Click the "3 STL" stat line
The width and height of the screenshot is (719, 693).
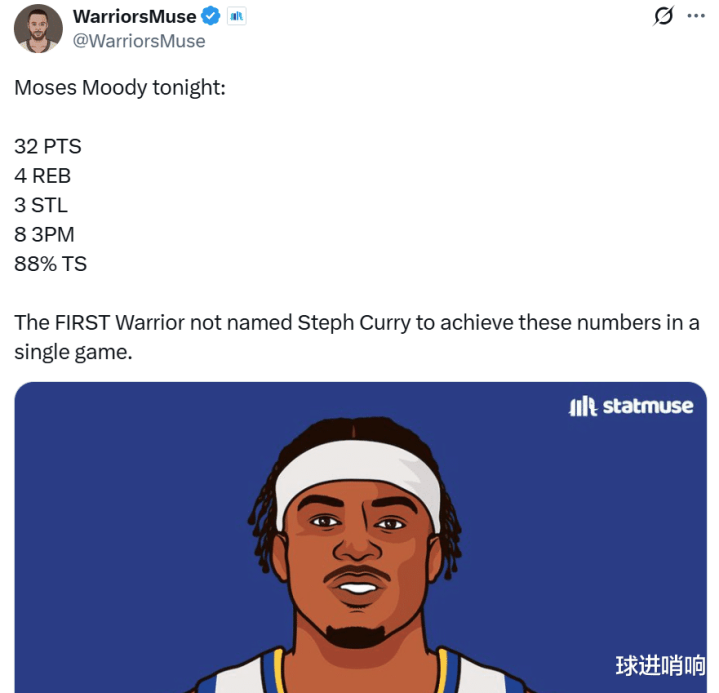41,205
